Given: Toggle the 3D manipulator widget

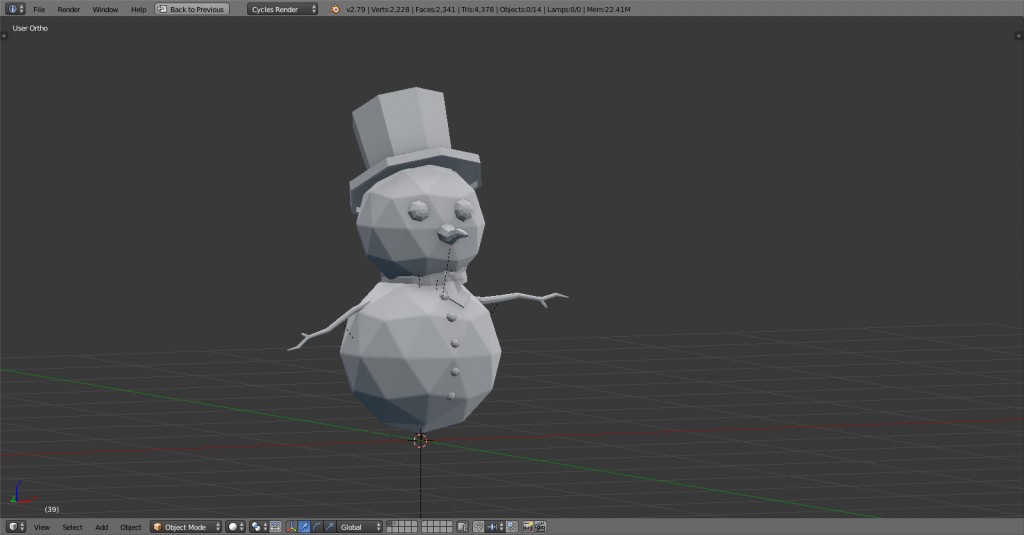Looking at the screenshot, I should 292,527.
